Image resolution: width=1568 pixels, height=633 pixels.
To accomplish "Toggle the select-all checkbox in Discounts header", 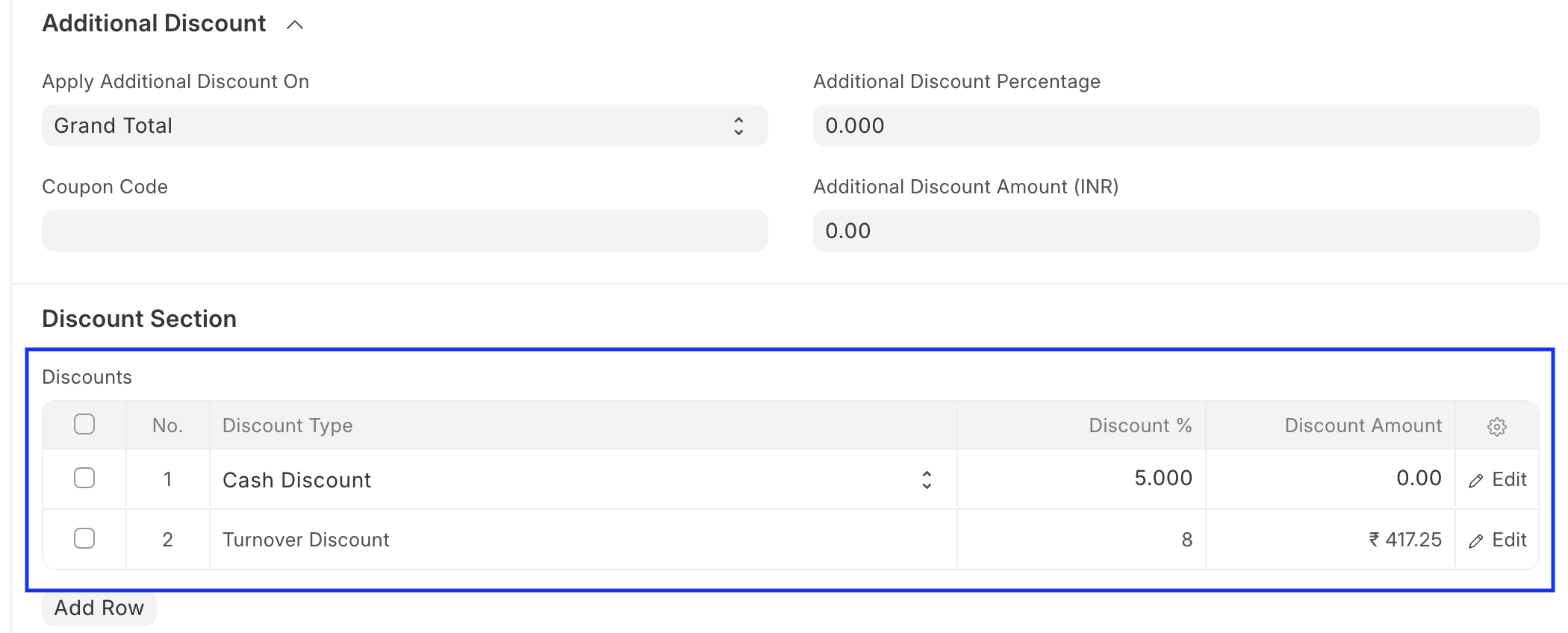I will click(84, 424).
